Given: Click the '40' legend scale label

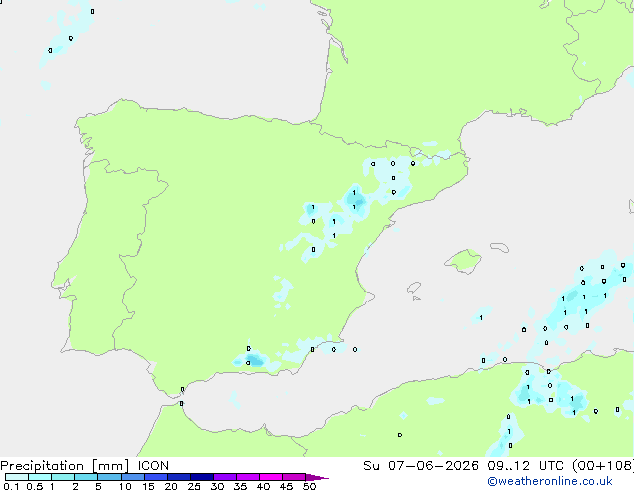Looking at the screenshot, I should point(263,486).
